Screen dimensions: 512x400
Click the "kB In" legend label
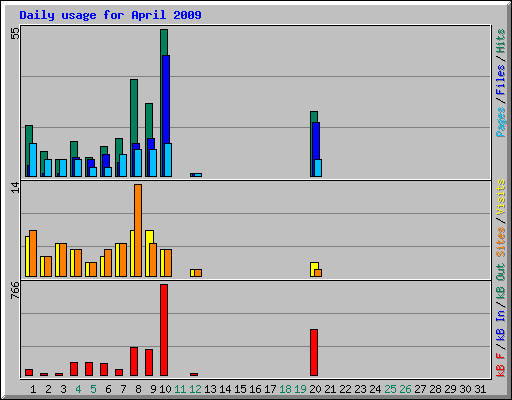[500, 325]
